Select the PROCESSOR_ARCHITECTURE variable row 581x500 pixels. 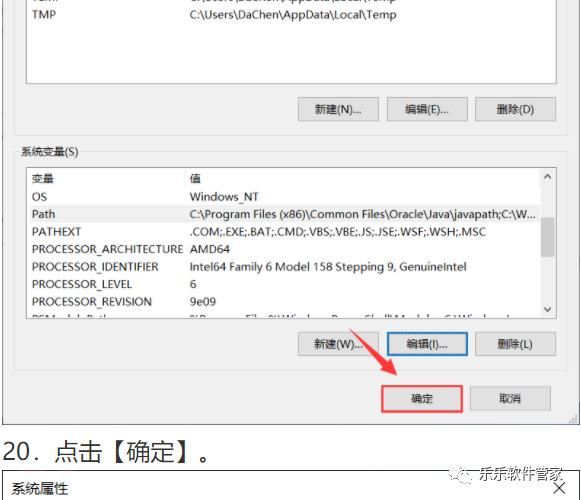285,249
